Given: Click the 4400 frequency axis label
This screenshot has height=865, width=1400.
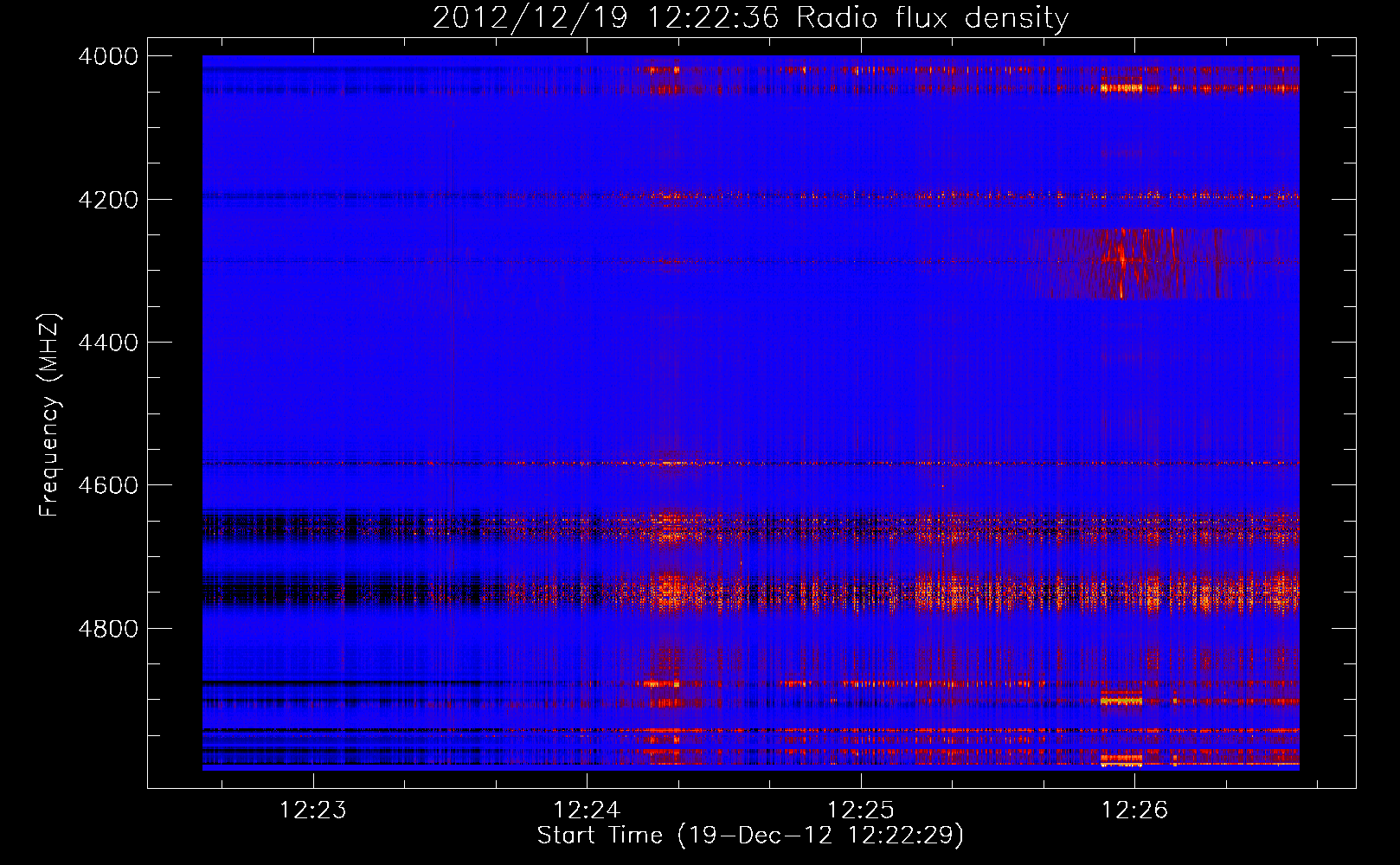Looking at the screenshot, I should [x=108, y=343].
